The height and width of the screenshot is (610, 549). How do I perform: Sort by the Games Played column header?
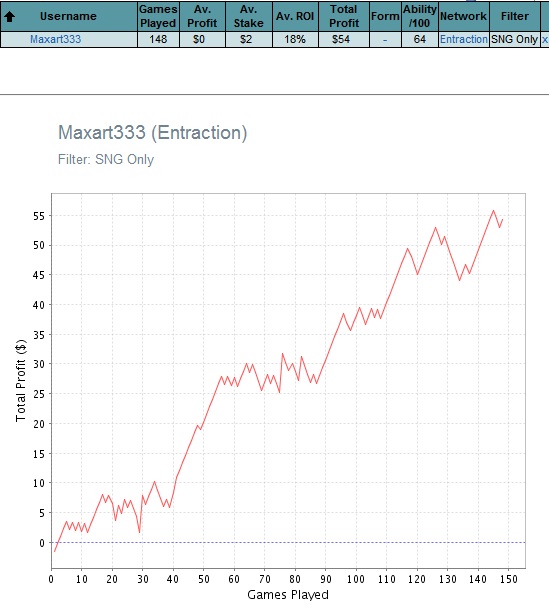click(158, 16)
